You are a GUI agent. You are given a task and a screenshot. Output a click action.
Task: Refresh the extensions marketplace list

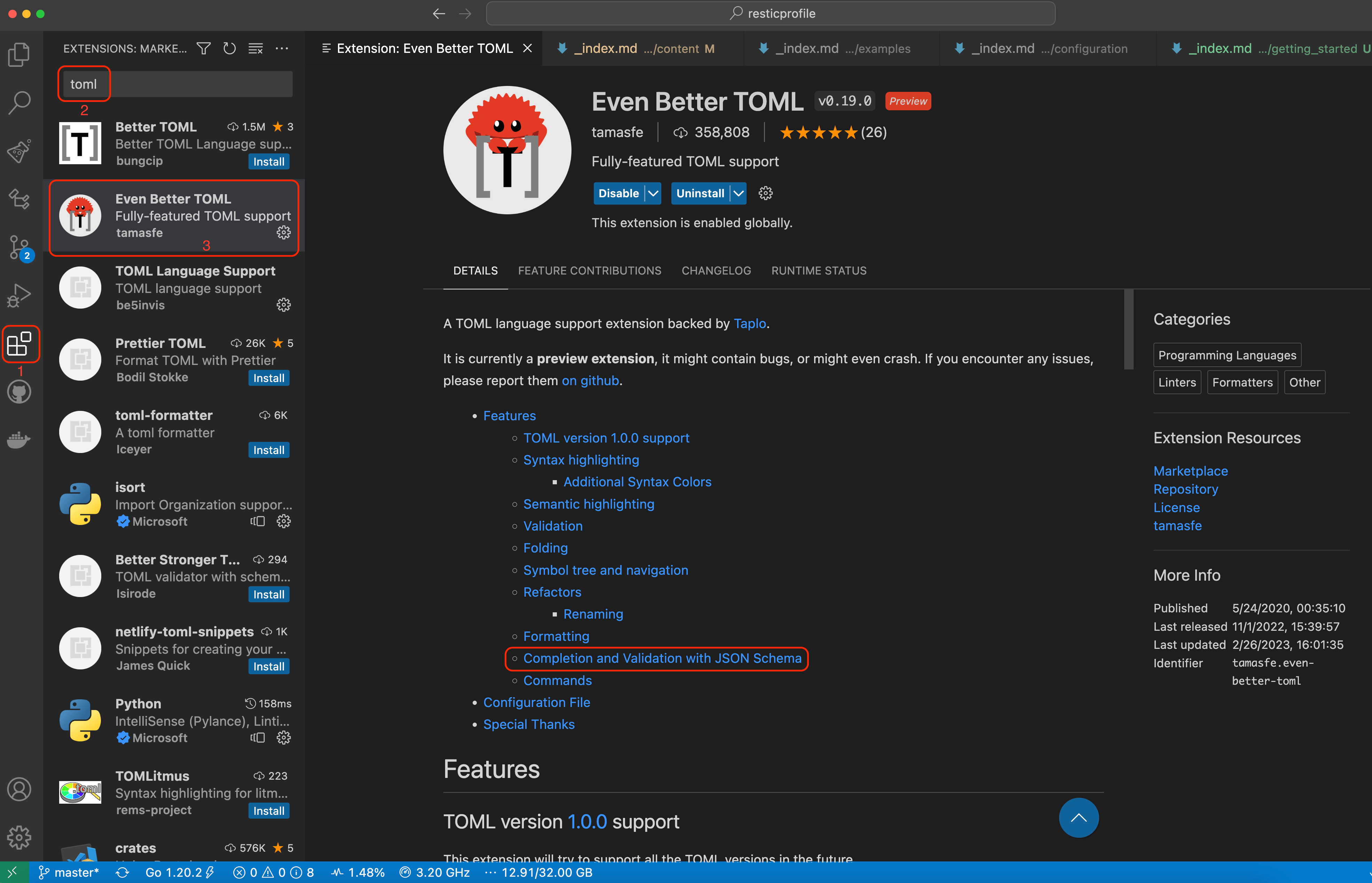click(229, 48)
